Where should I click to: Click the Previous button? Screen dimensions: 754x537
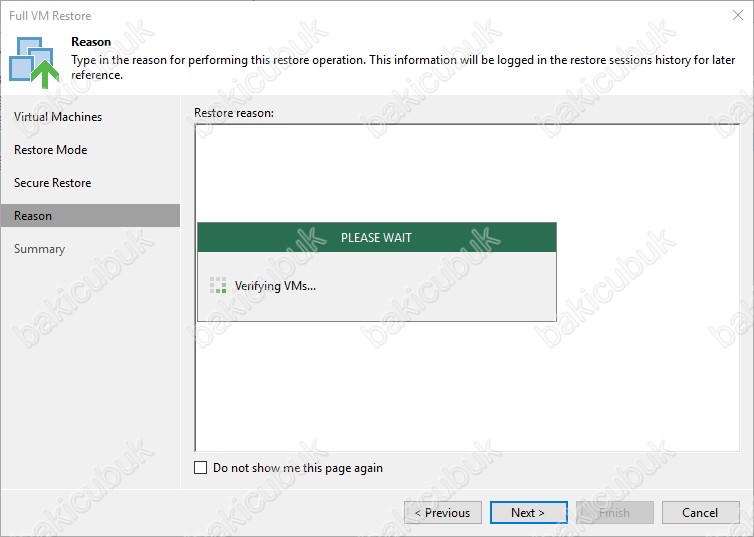pyautogui.click(x=443, y=512)
